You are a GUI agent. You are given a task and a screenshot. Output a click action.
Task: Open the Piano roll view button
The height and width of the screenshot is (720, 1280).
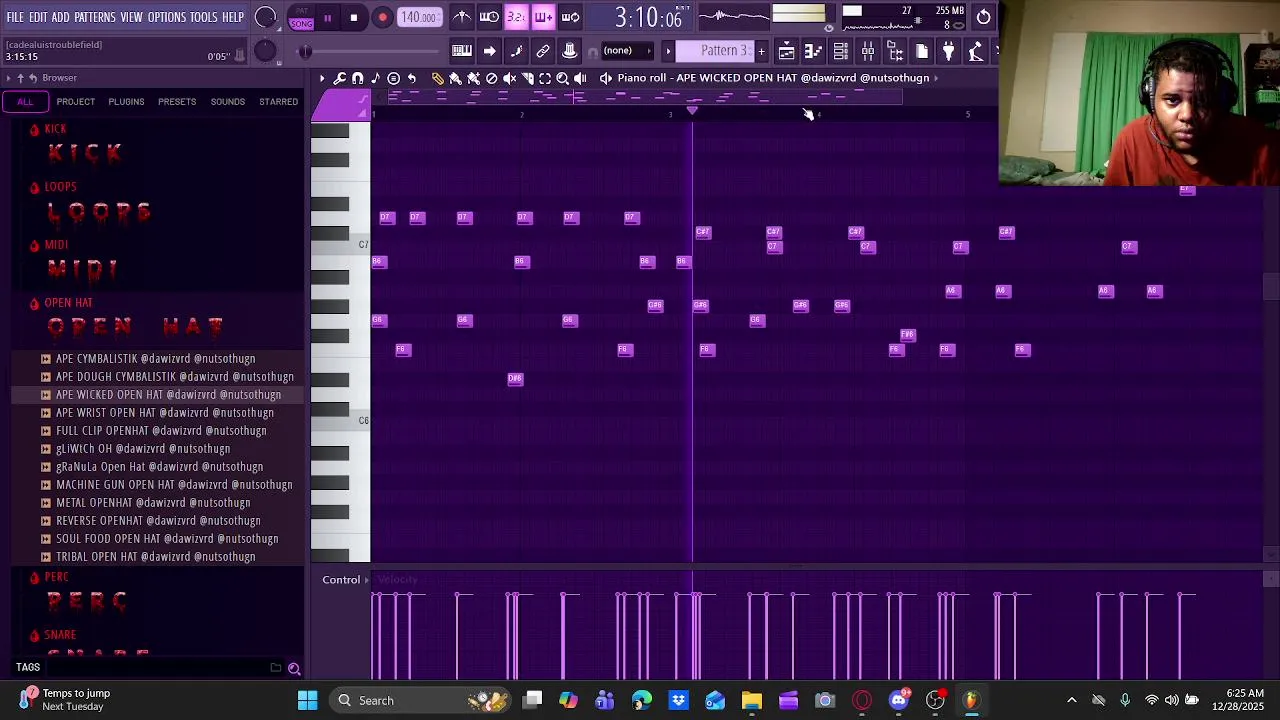point(814,51)
